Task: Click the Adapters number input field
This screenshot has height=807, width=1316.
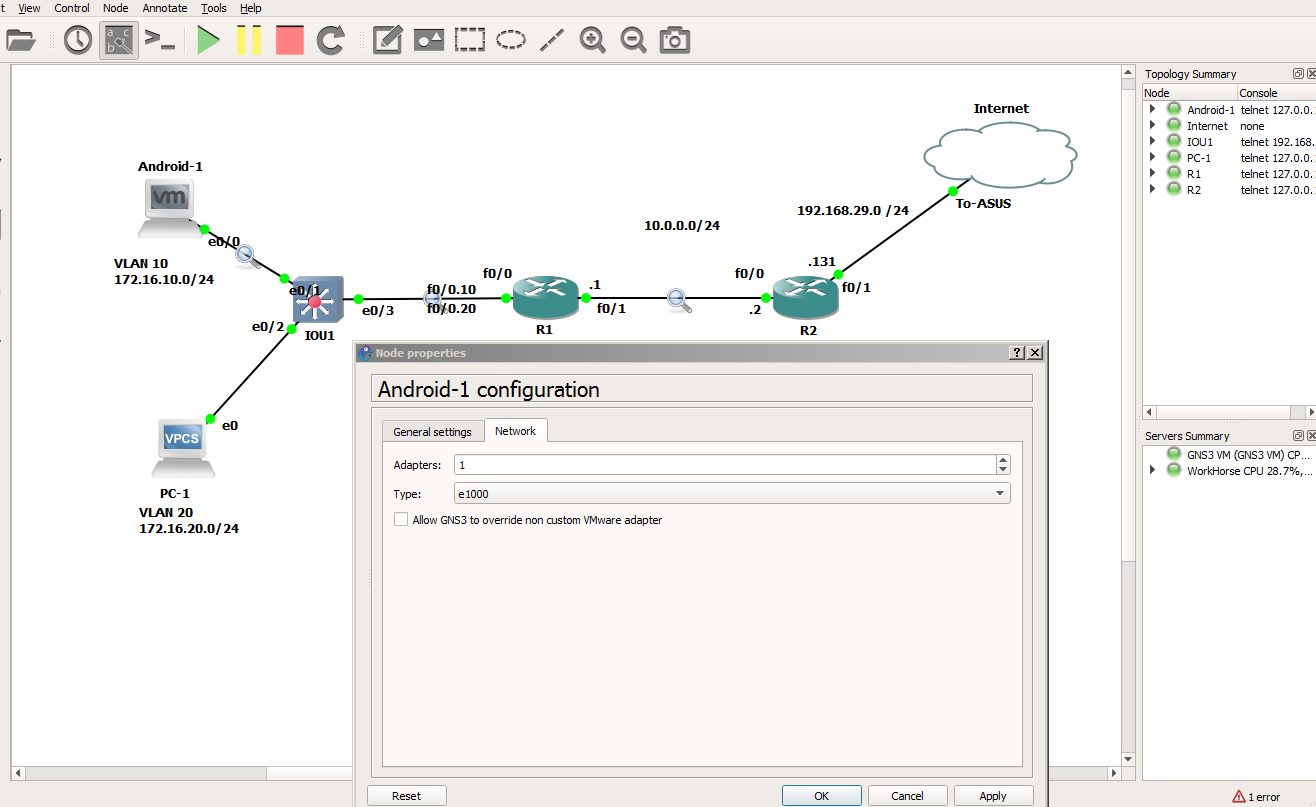Action: click(725, 465)
